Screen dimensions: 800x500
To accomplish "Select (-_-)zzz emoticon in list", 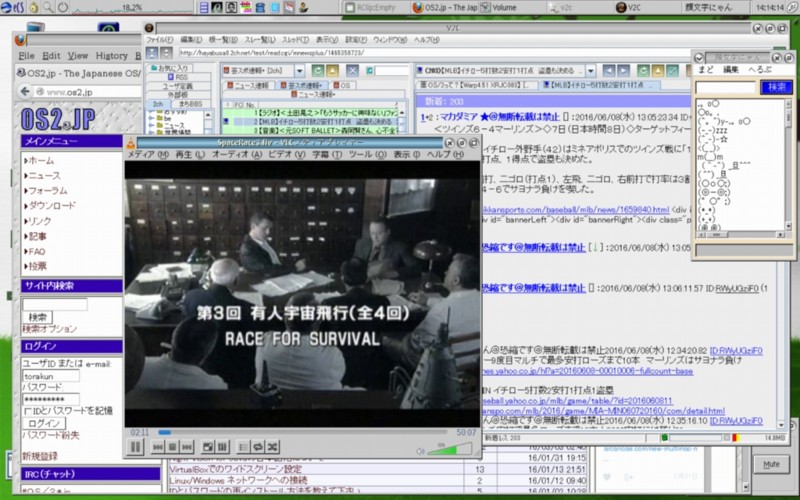I will click(713, 131).
